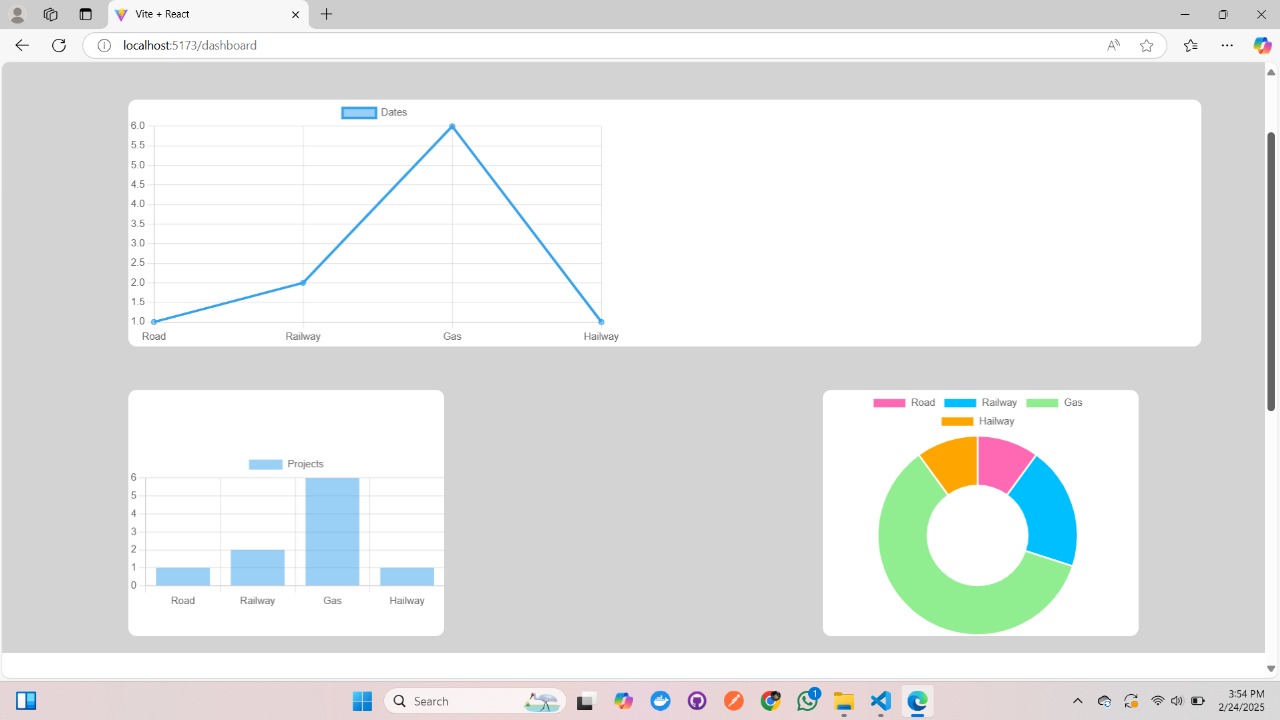Click the Gas peak point on line chart

(x=452, y=126)
